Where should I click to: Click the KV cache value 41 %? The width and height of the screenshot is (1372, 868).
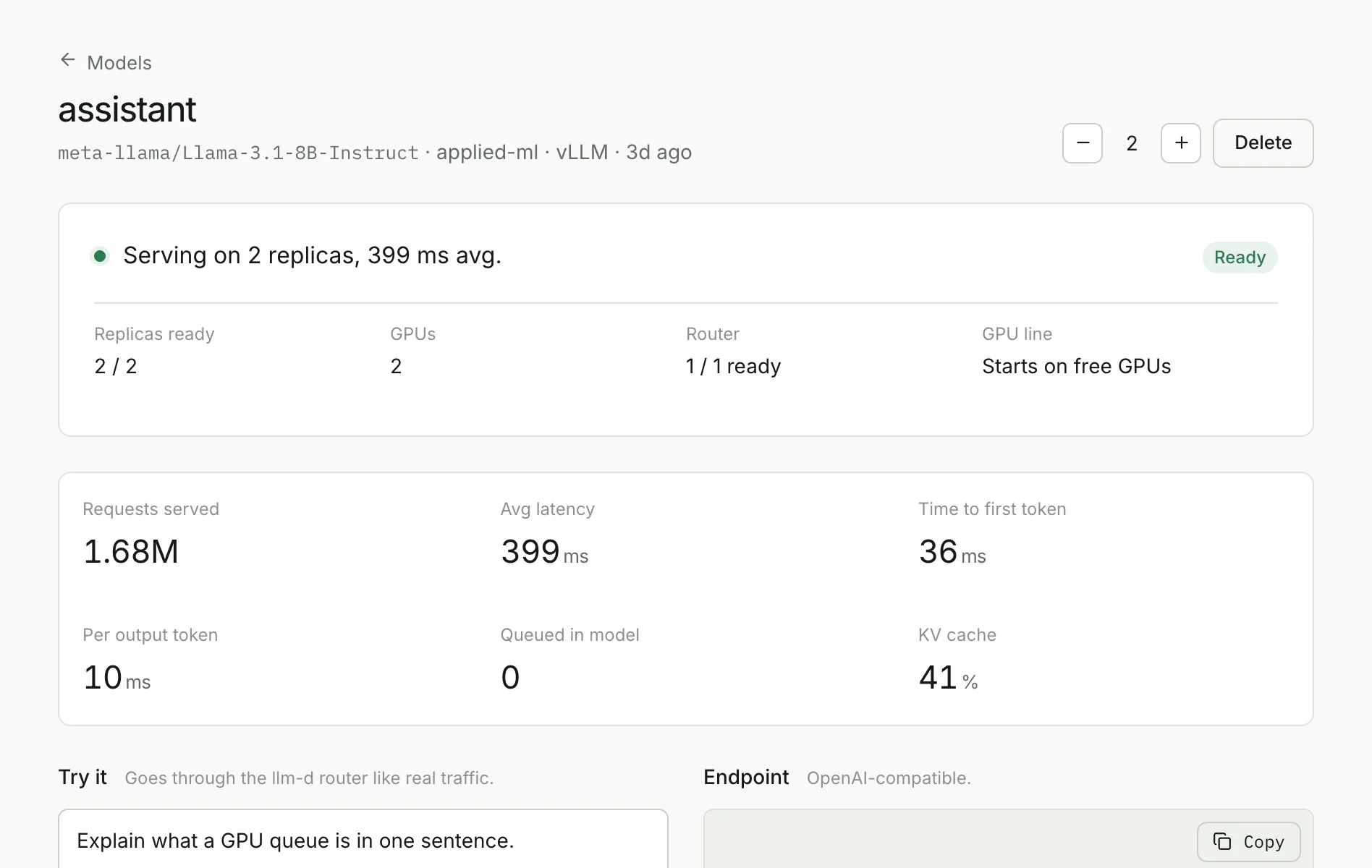(x=948, y=678)
